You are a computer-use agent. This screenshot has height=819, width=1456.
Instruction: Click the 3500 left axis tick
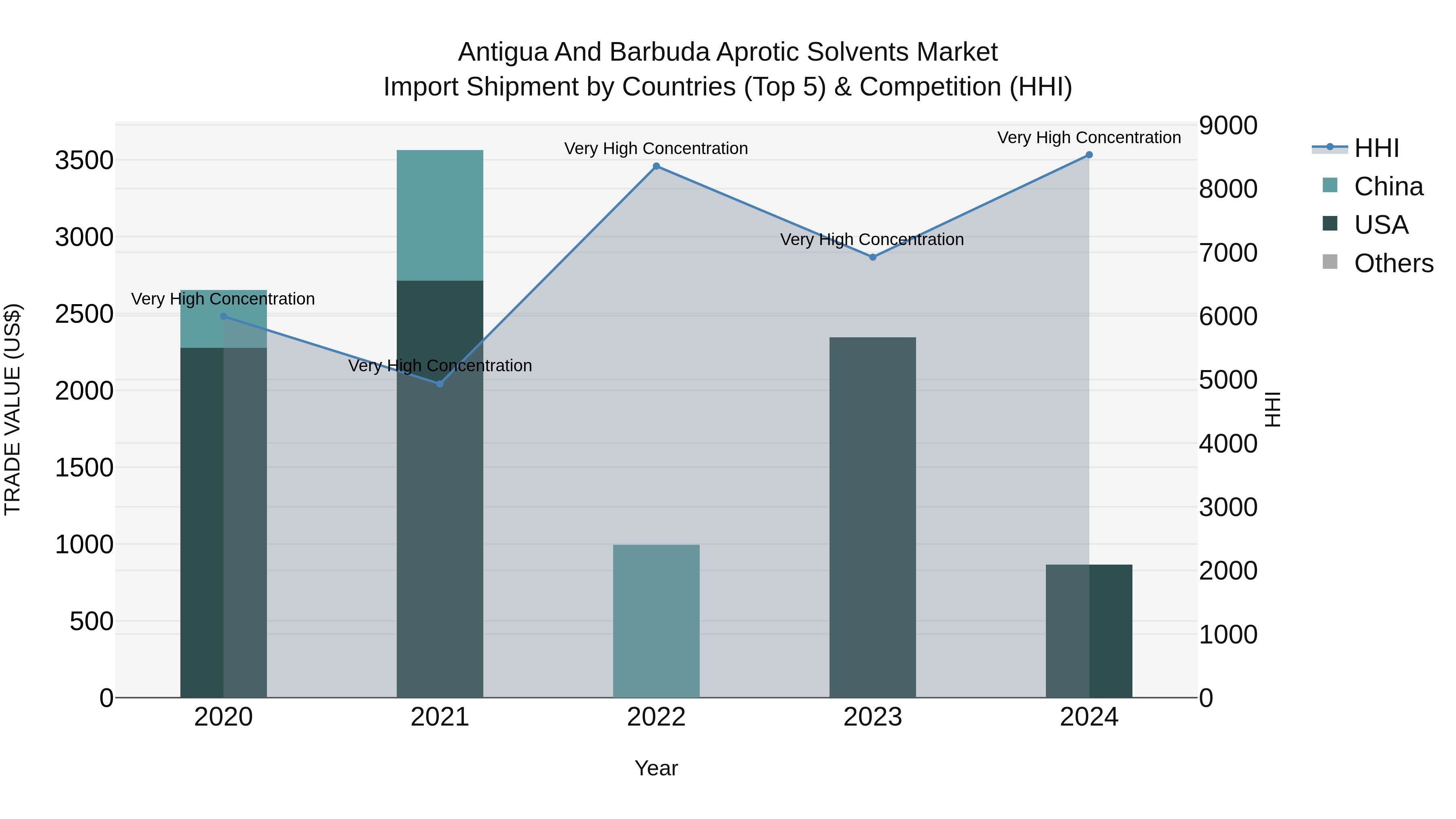click(x=84, y=161)
